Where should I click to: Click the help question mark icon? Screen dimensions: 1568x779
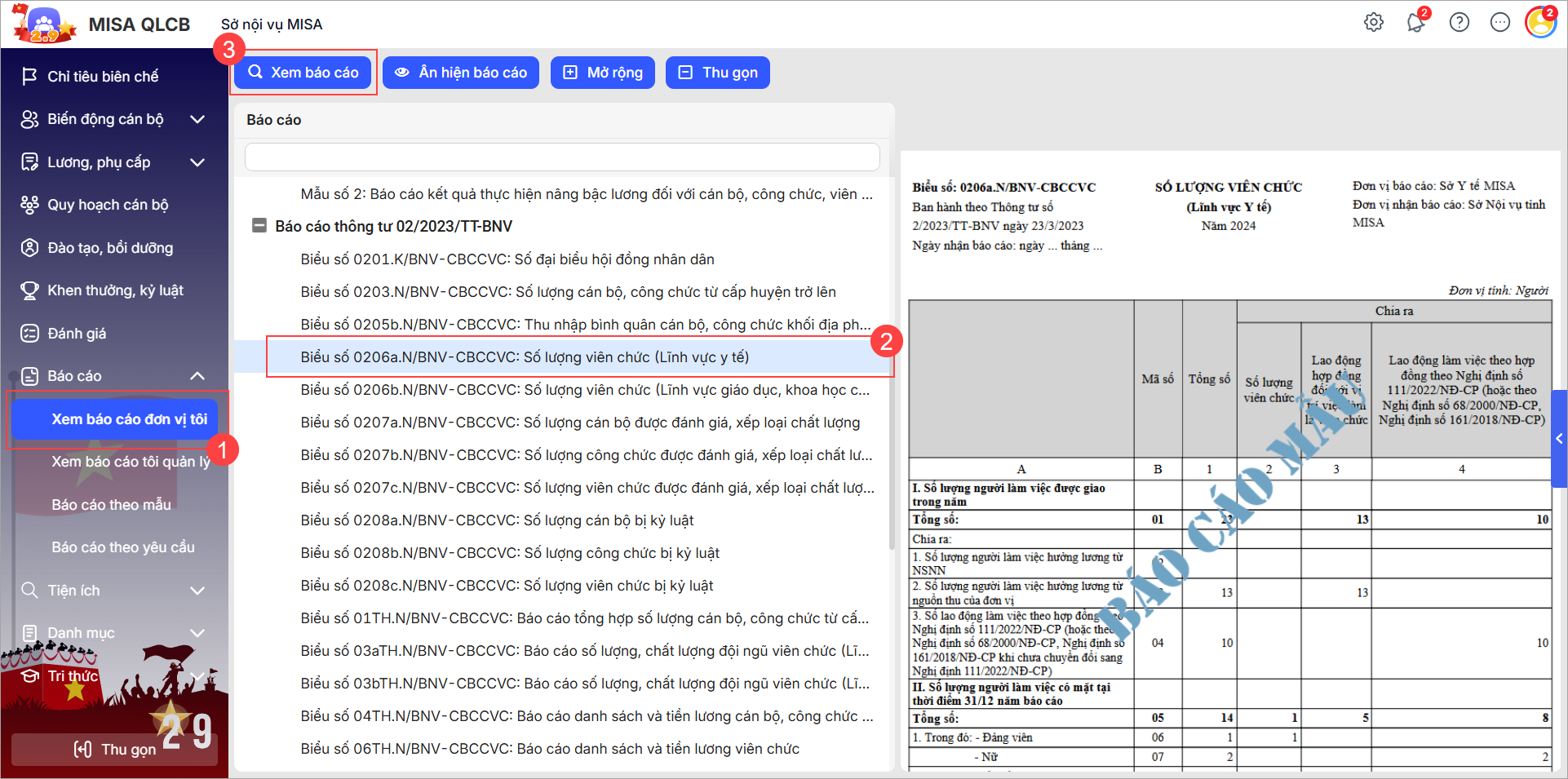[x=1459, y=23]
